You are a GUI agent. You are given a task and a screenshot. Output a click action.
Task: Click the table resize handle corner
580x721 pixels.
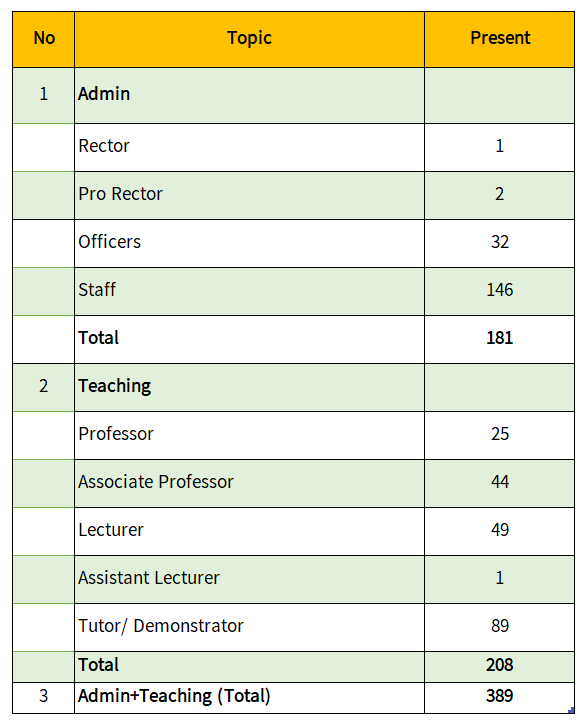click(571, 710)
